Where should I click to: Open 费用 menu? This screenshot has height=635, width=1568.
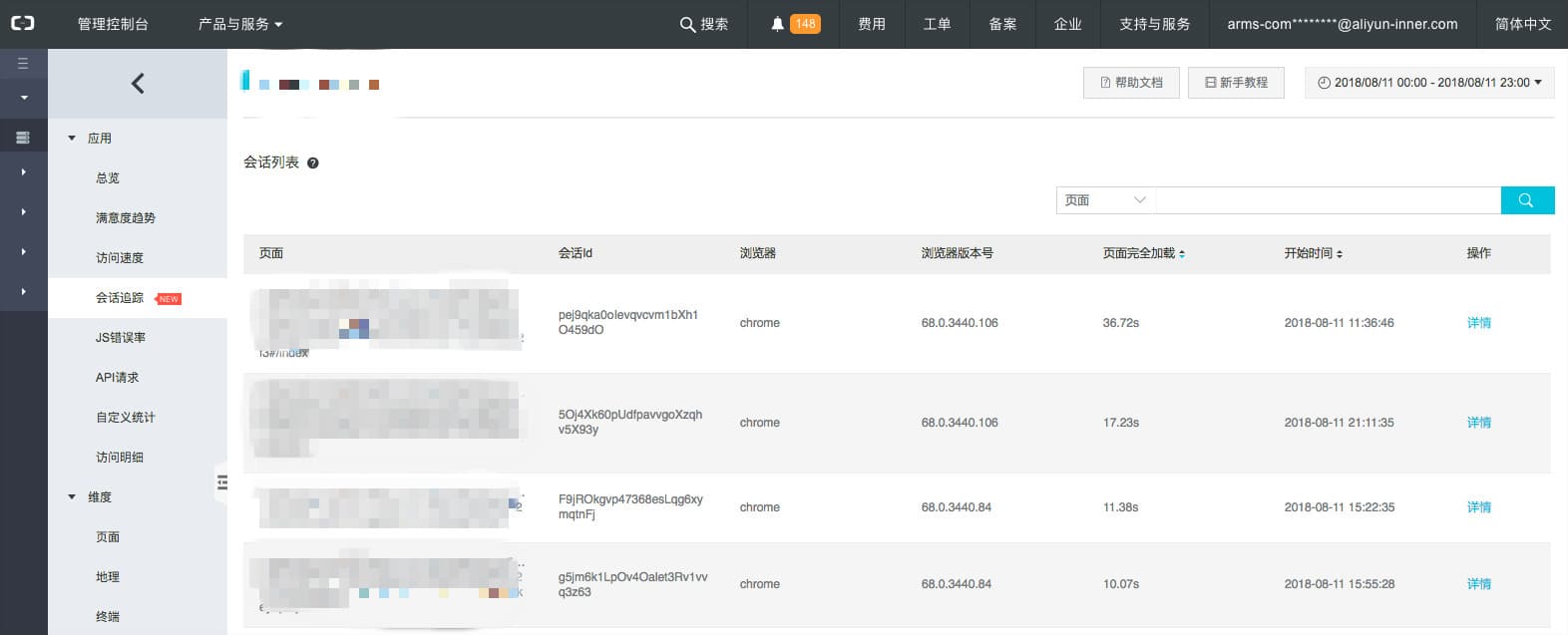[872, 24]
